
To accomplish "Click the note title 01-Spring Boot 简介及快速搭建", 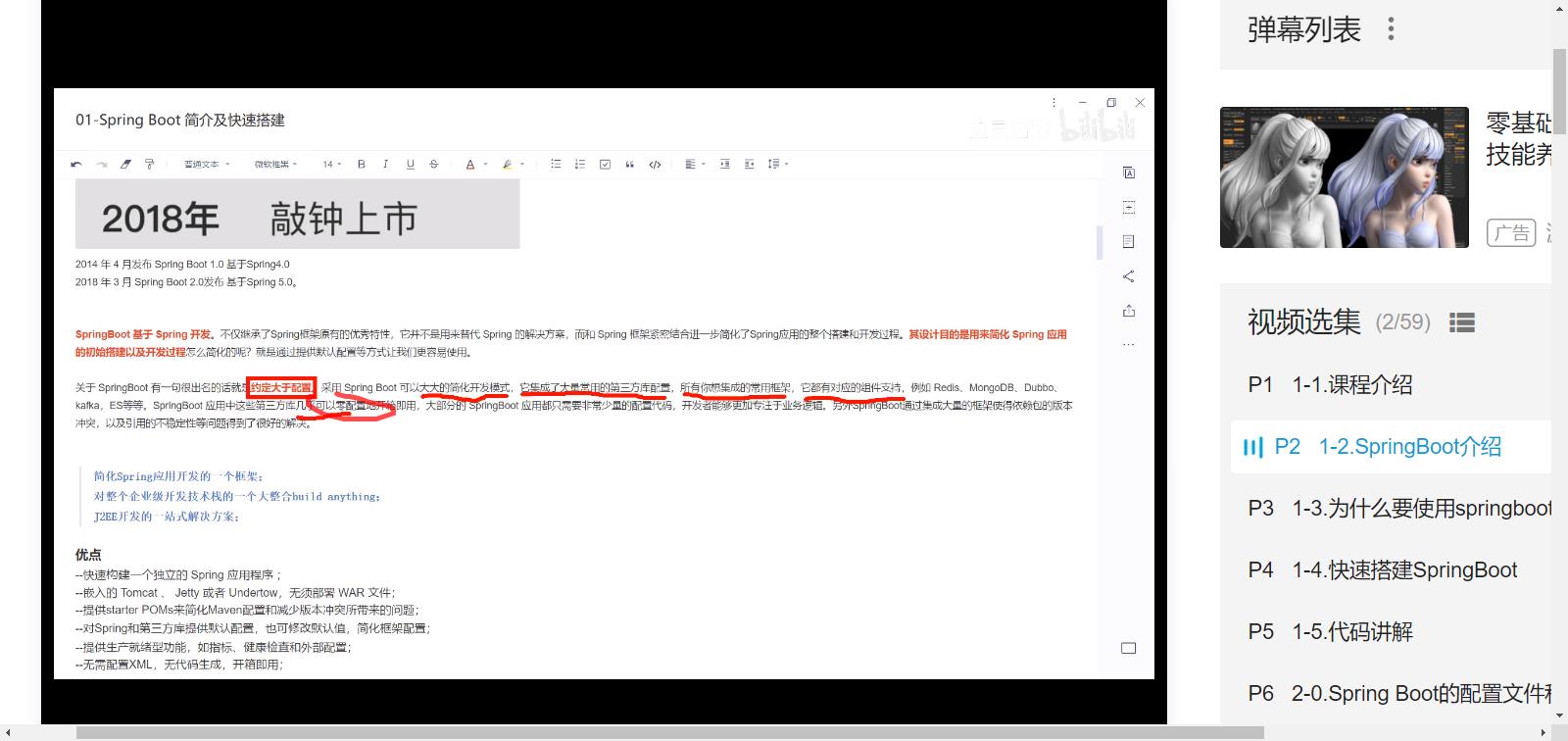I will coord(180,121).
